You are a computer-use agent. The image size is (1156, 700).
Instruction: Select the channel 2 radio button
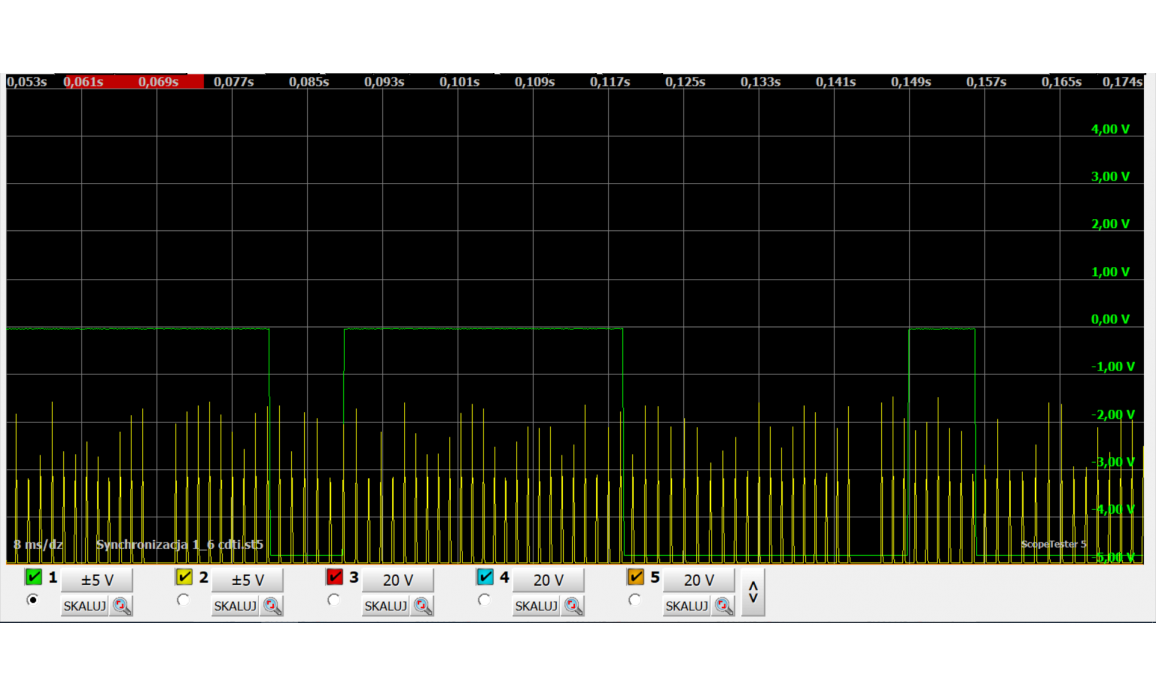point(183,600)
